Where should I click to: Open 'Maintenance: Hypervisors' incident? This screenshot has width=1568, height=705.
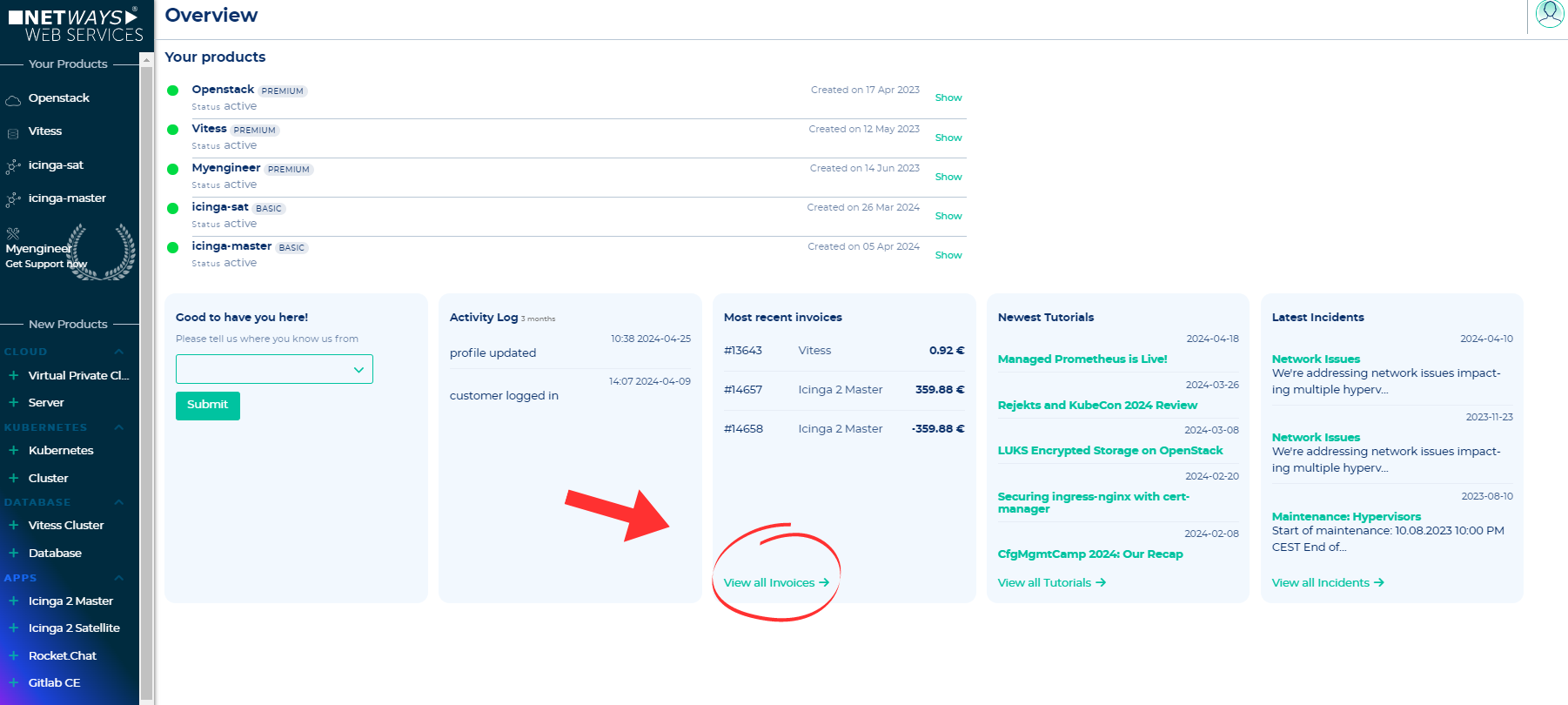click(1346, 516)
